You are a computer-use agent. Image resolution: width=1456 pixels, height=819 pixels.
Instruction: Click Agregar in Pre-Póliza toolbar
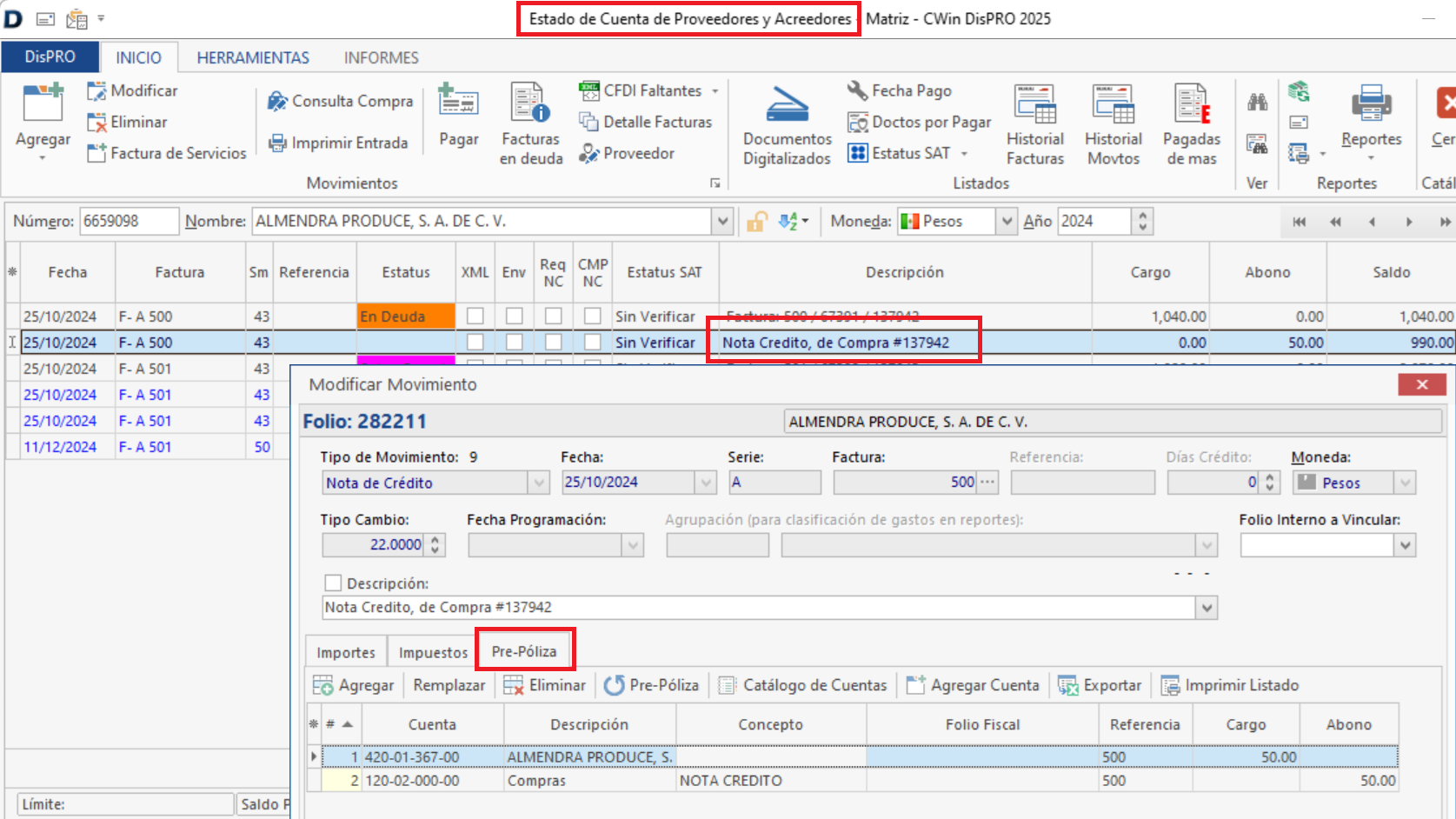(354, 685)
